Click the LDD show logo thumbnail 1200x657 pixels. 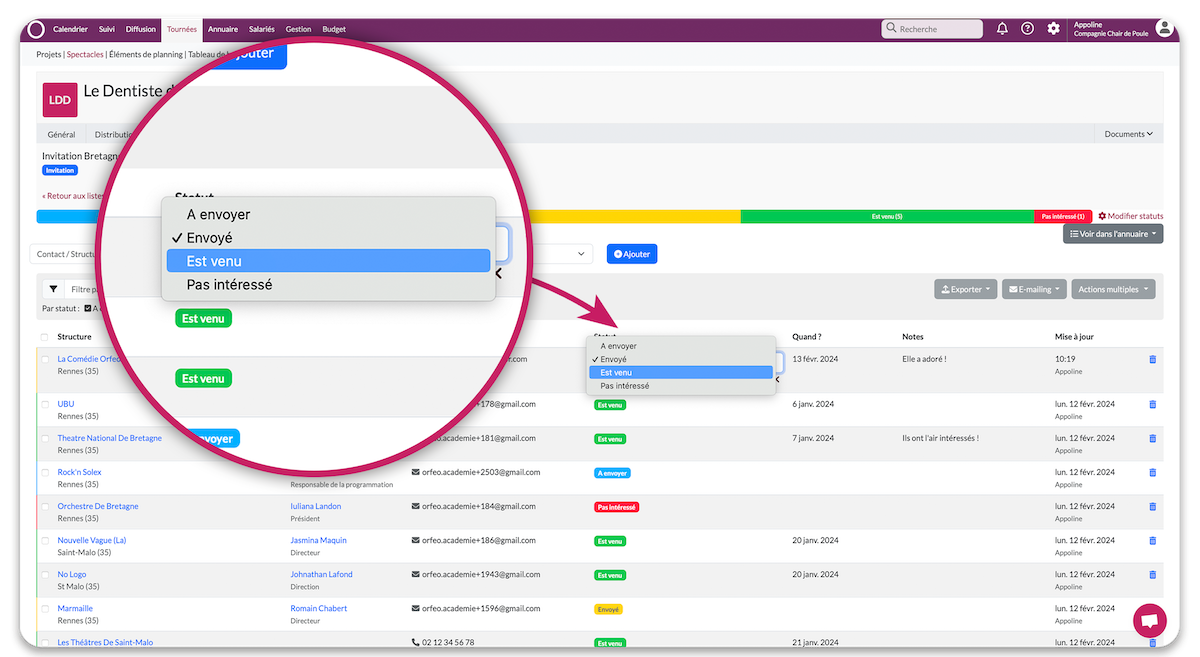tap(60, 100)
